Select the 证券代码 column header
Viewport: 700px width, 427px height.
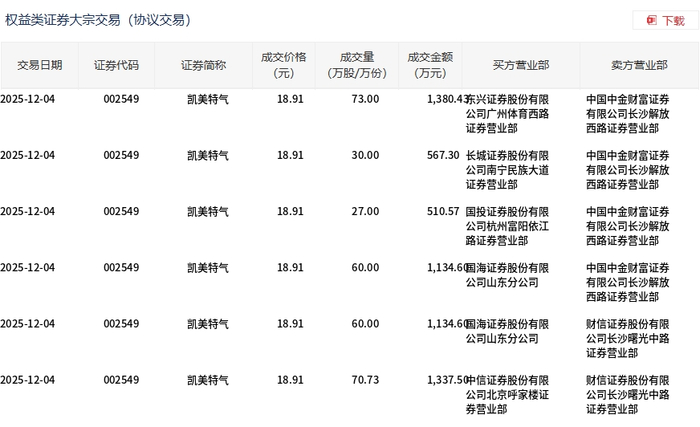(x=117, y=65)
